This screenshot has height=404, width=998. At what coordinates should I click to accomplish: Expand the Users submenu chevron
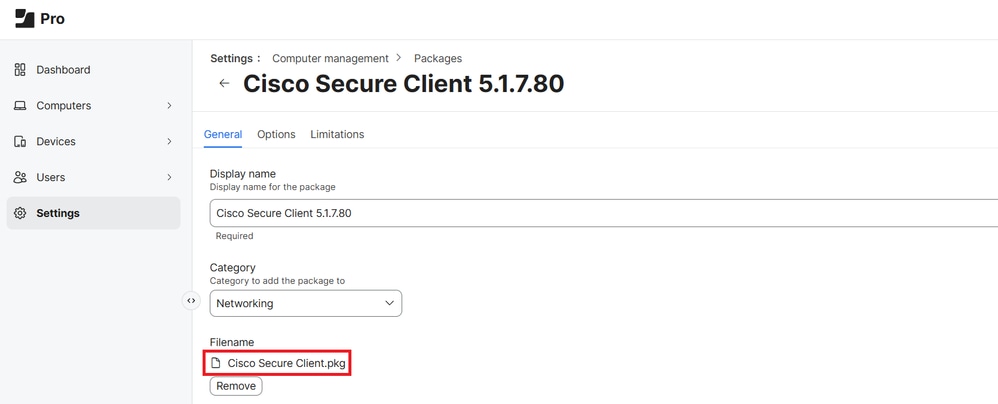click(169, 178)
